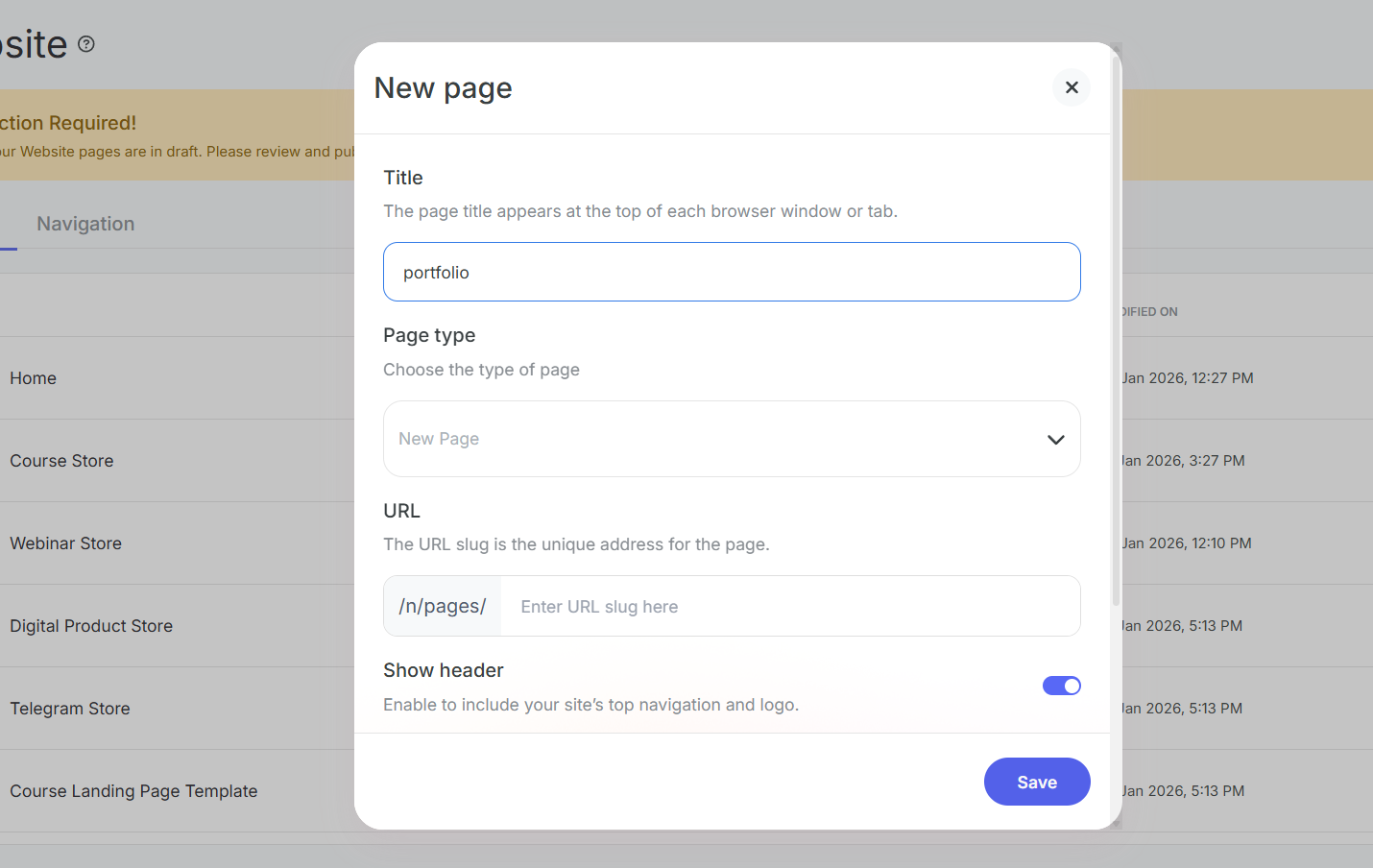Click the help icon beside Website heading

(86, 44)
